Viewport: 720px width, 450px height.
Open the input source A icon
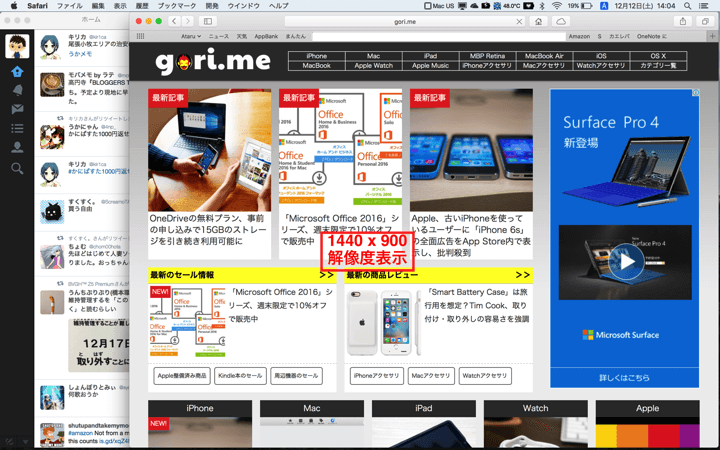604,6
